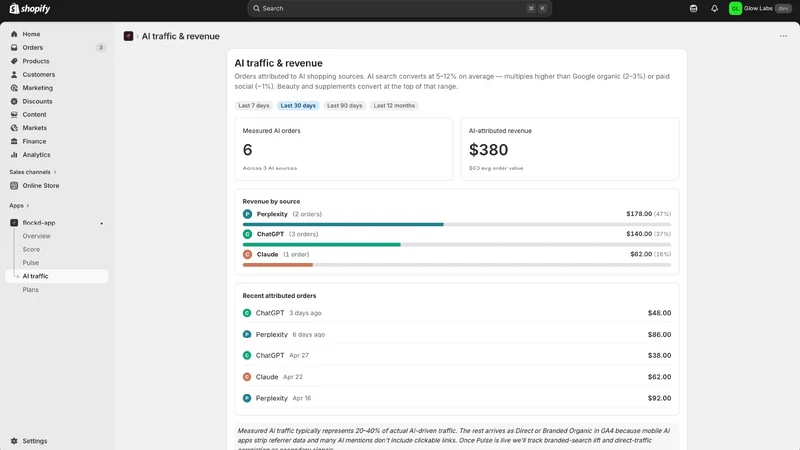
Task: Click the Online Store icon
Action: (14, 186)
